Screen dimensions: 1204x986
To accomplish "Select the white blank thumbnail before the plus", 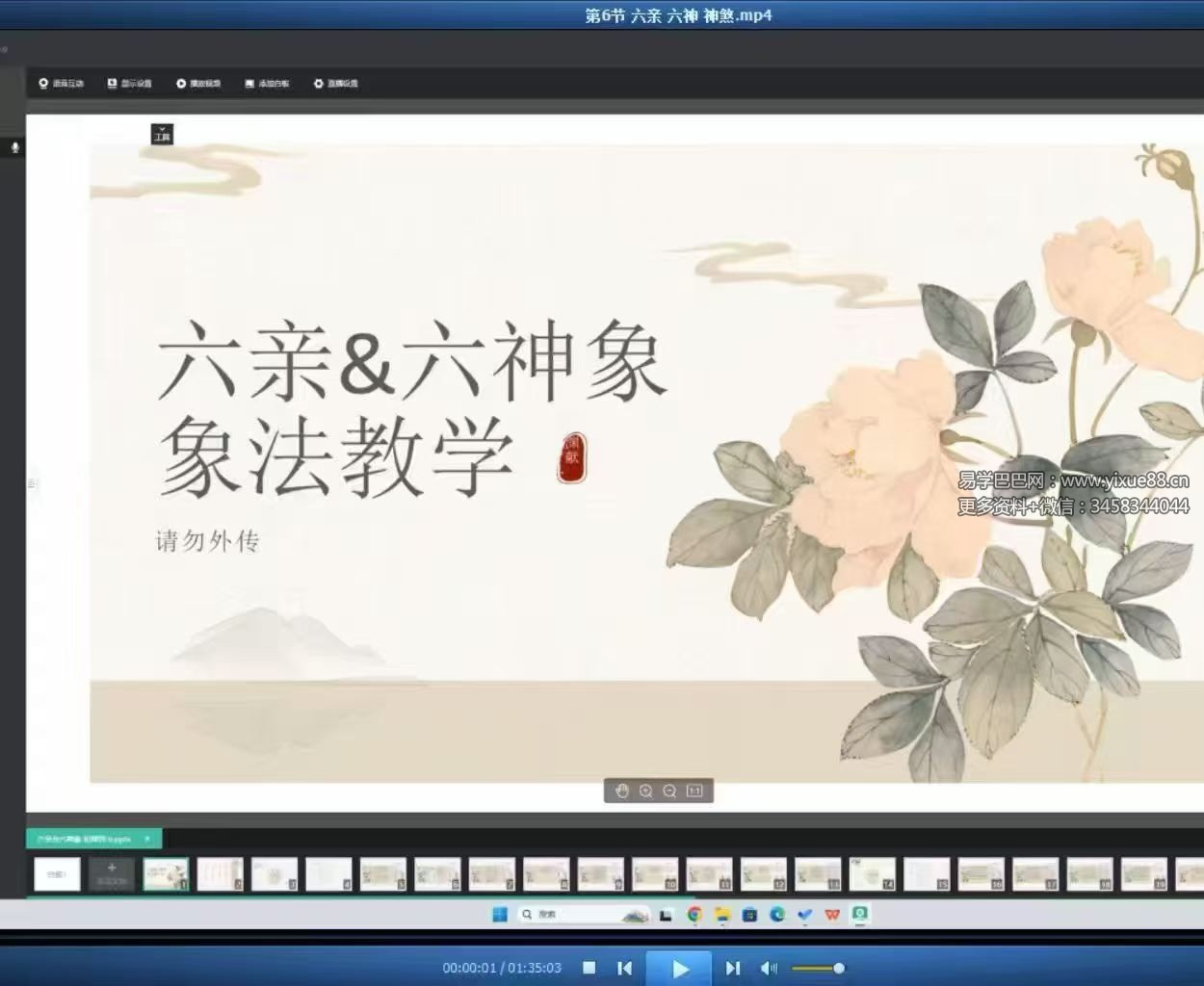I will pyautogui.click(x=57, y=874).
